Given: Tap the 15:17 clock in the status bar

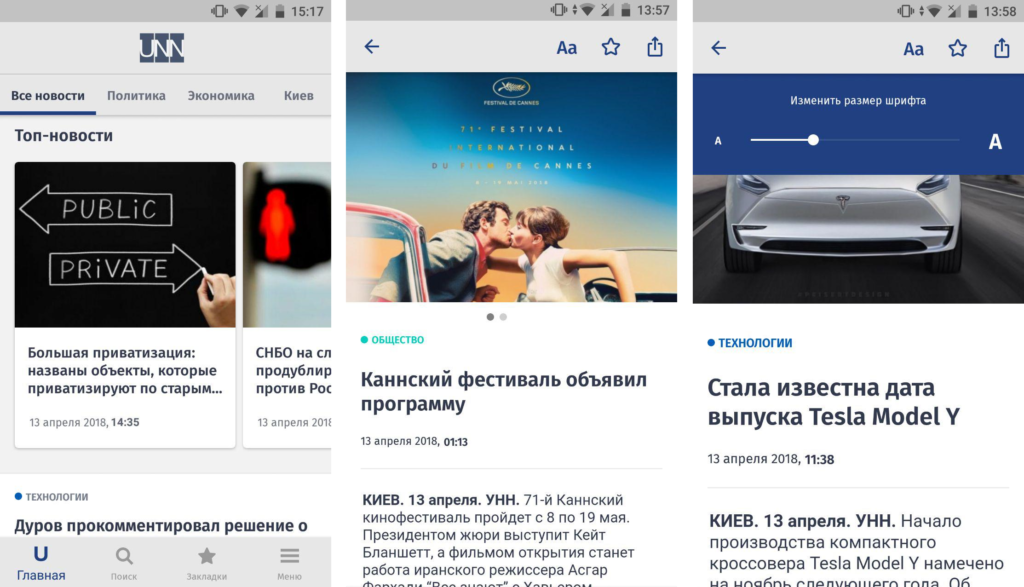Looking at the screenshot, I should click(307, 11).
